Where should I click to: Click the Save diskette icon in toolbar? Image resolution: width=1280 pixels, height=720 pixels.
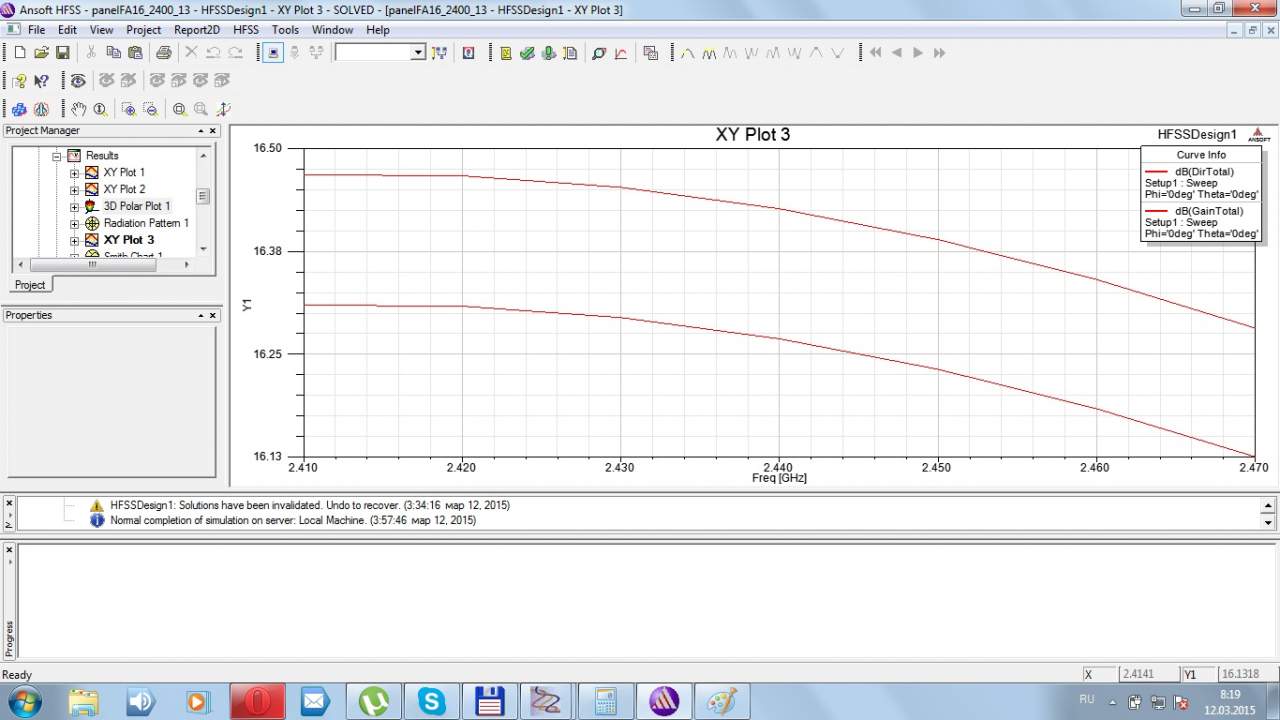pyautogui.click(x=62, y=53)
